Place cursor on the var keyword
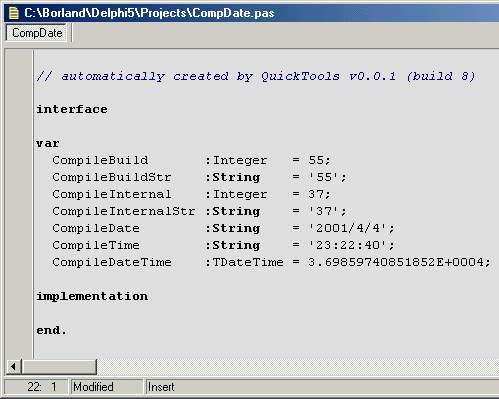Screen dimensions: 499x399 48,144
